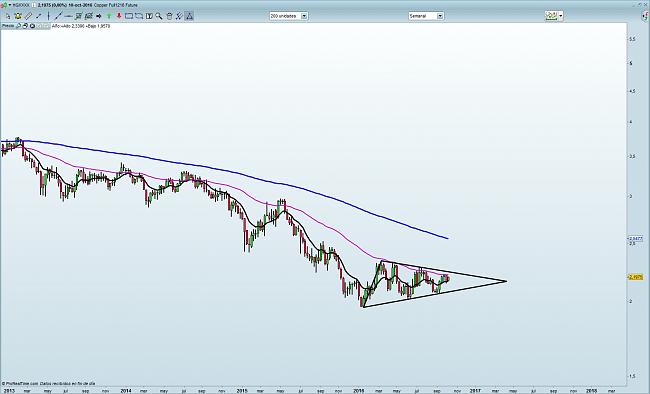This screenshot has height=394, width=650.
Task: Select the horizontal line drawing tool
Action: tap(68, 16)
